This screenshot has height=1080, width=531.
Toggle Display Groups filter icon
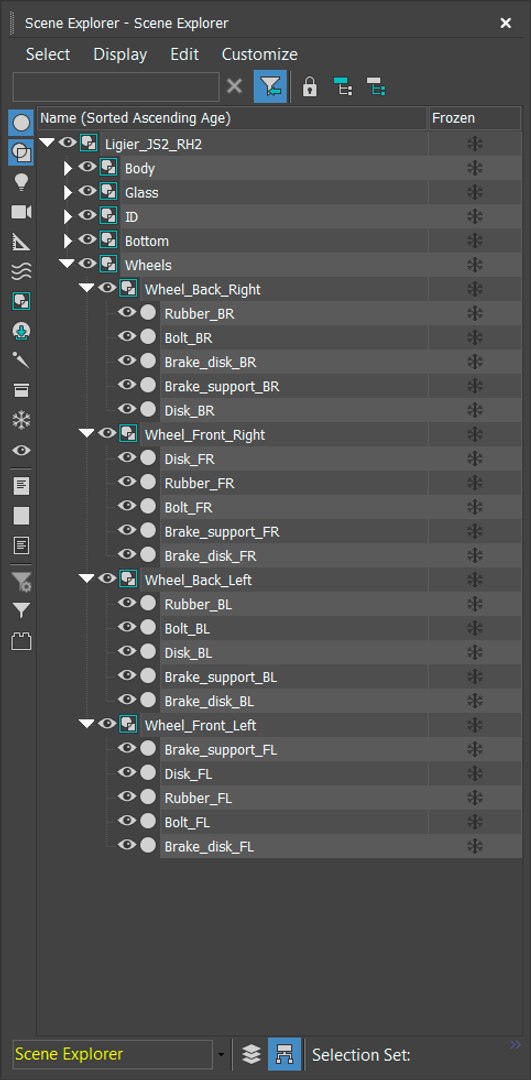click(x=21, y=301)
